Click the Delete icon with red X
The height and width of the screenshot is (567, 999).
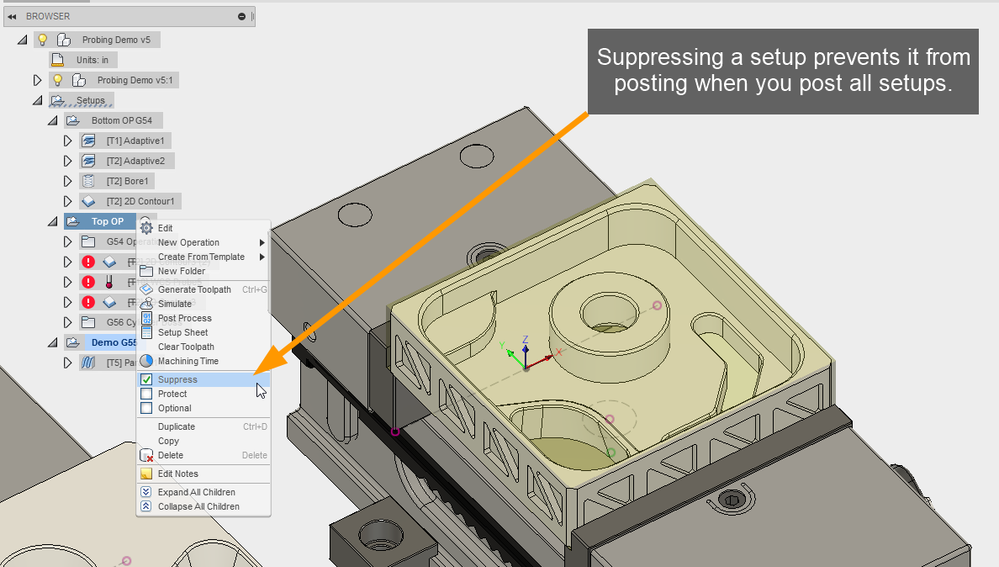click(x=147, y=456)
